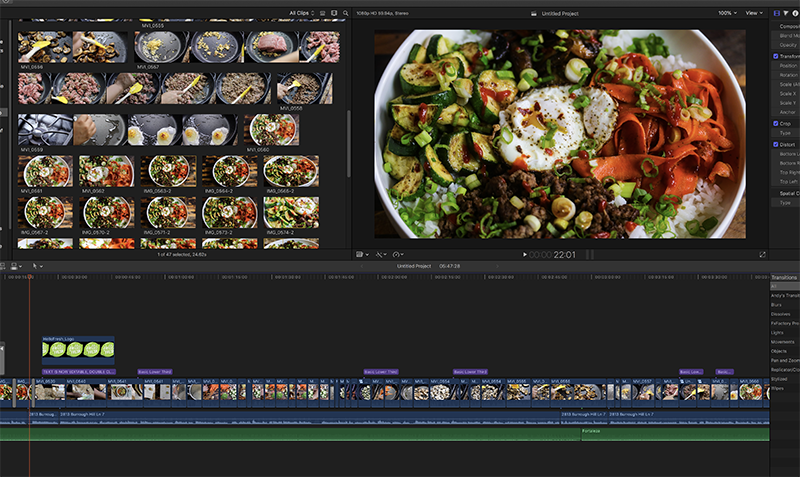Click the timeline left edge sidebar handle
The image size is (800, 477).
click(2, 358)
